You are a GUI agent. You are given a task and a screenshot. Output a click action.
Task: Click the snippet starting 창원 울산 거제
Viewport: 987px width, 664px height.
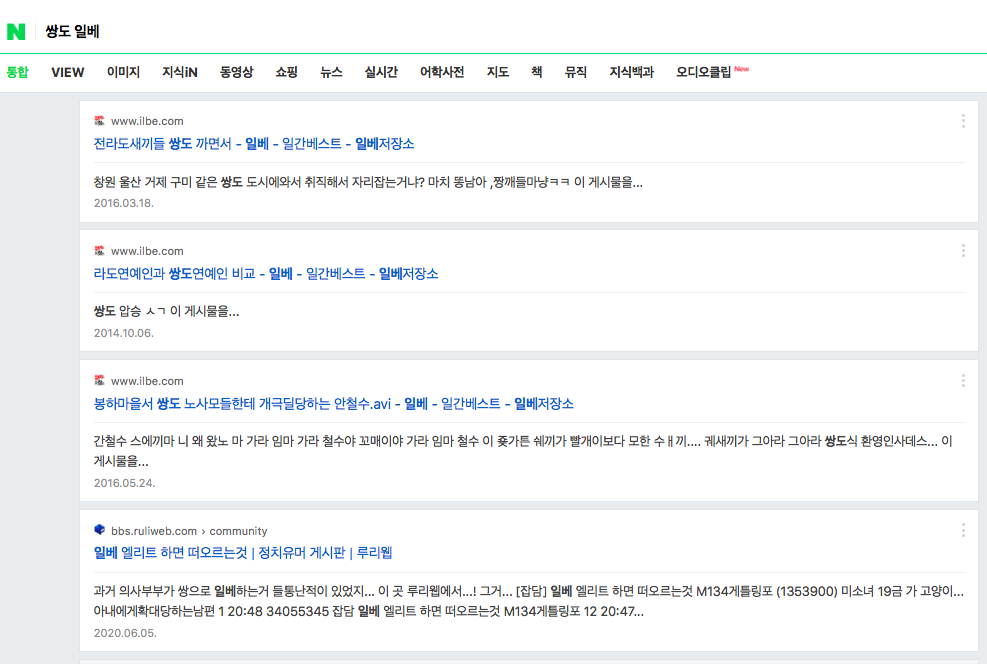click(x=368, y=183)
